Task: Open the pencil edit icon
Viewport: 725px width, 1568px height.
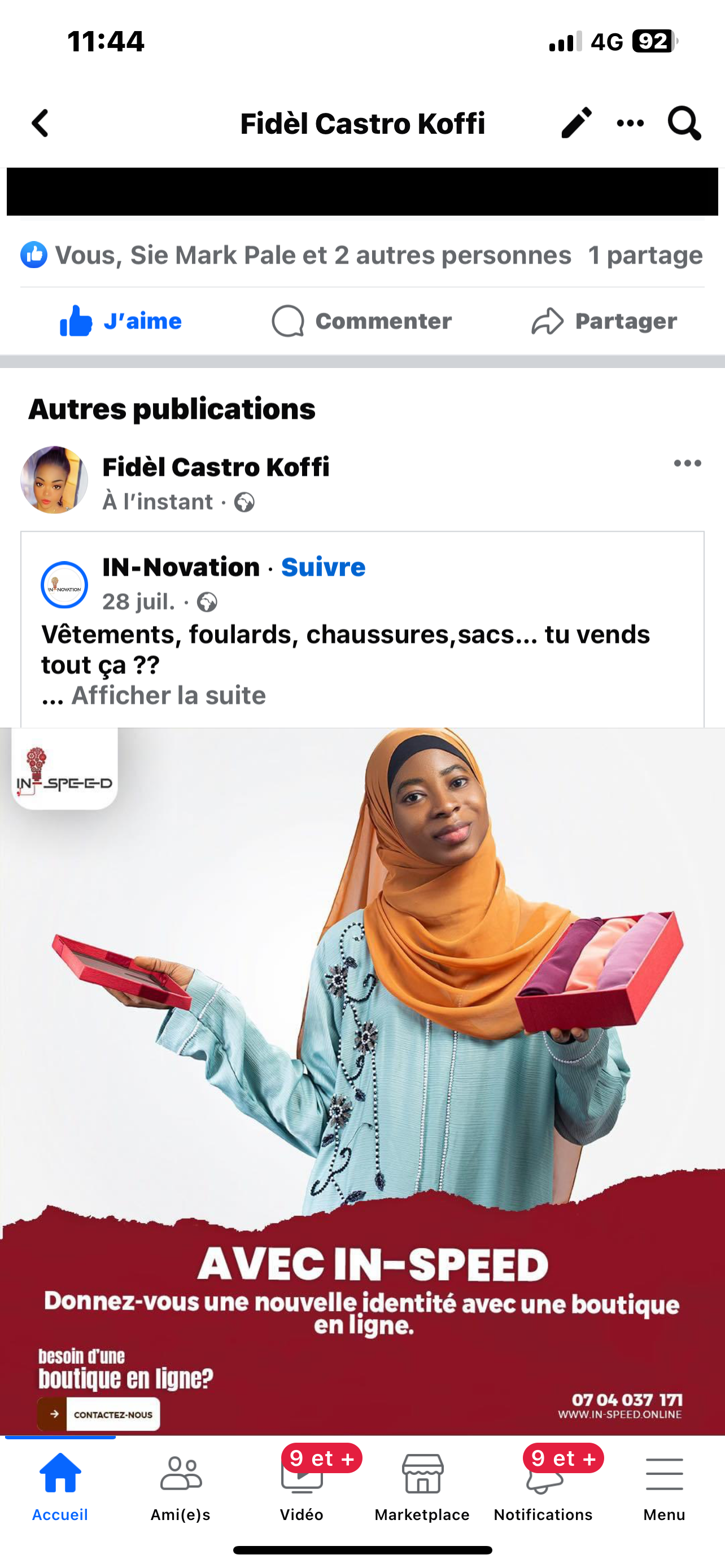Action: tap(576, 123)
